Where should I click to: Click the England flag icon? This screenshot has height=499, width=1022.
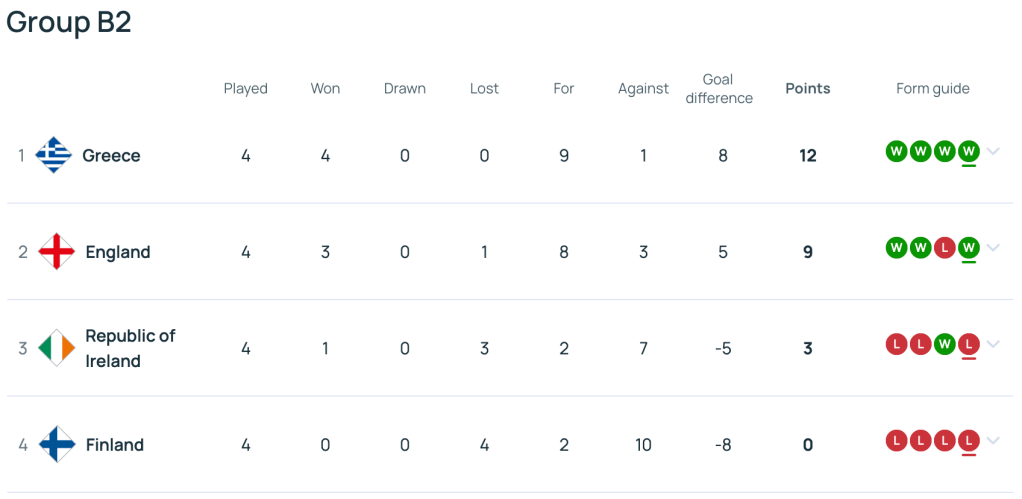coord(57,251)
